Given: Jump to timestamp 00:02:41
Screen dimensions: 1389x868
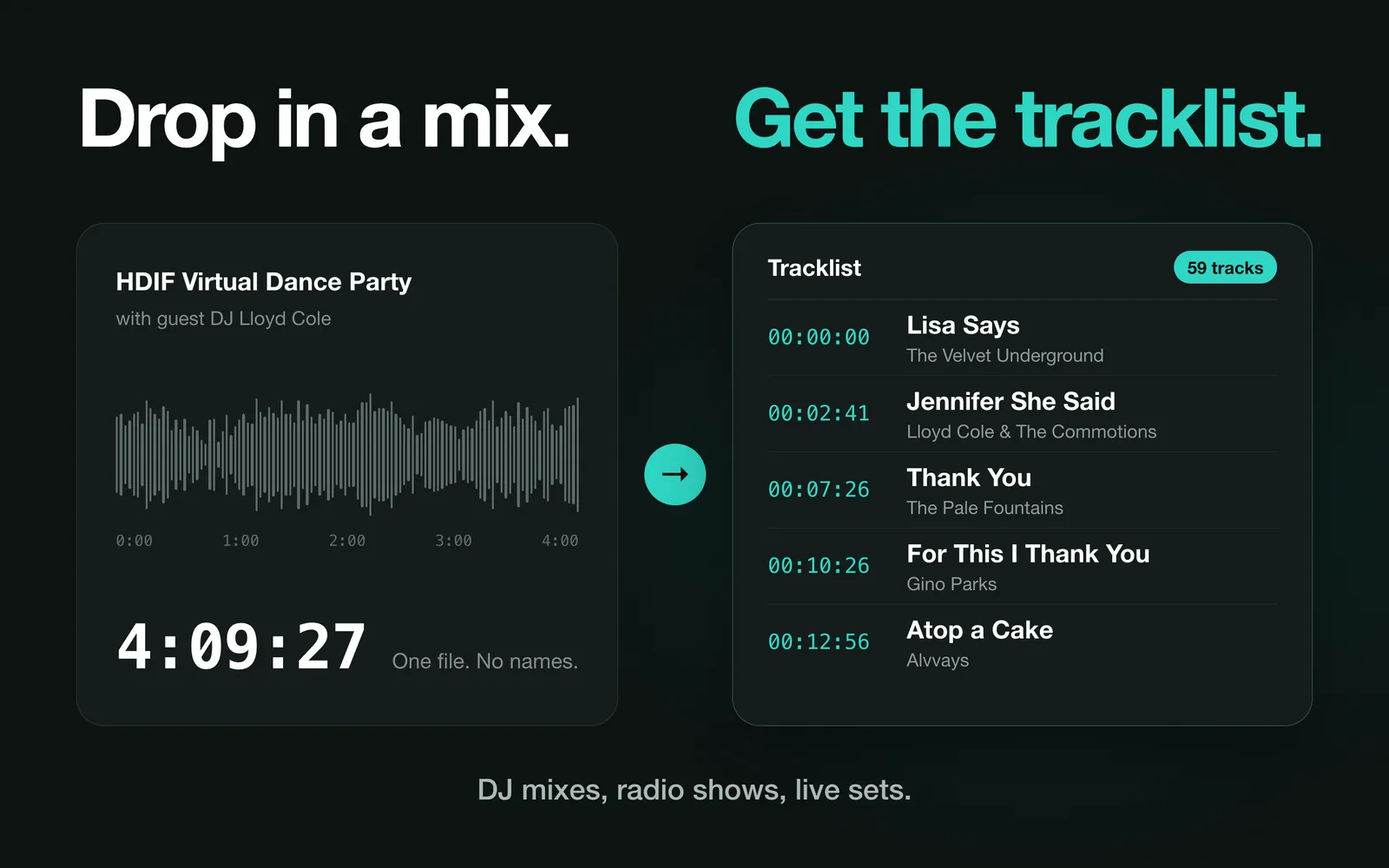Looking at the screenshot, I should 819,413.
